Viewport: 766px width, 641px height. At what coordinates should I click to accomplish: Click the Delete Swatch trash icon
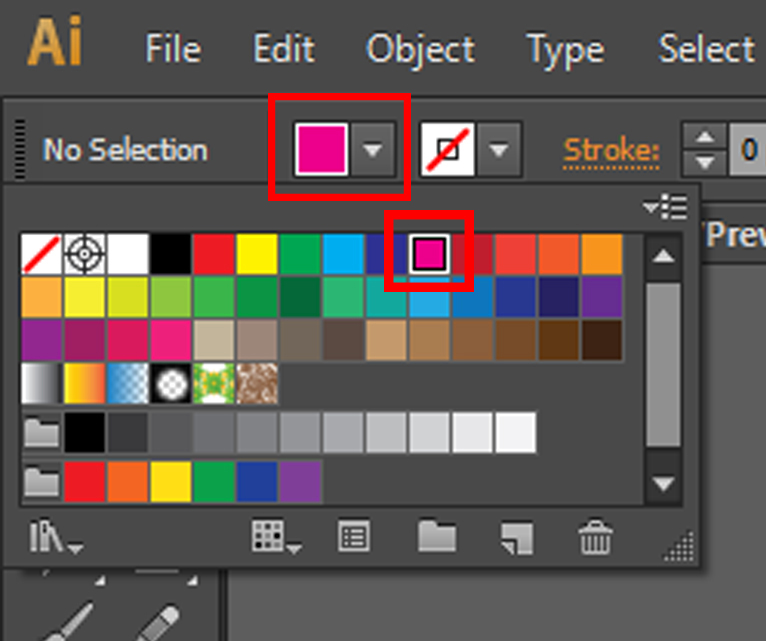click(x=595, y=538)
